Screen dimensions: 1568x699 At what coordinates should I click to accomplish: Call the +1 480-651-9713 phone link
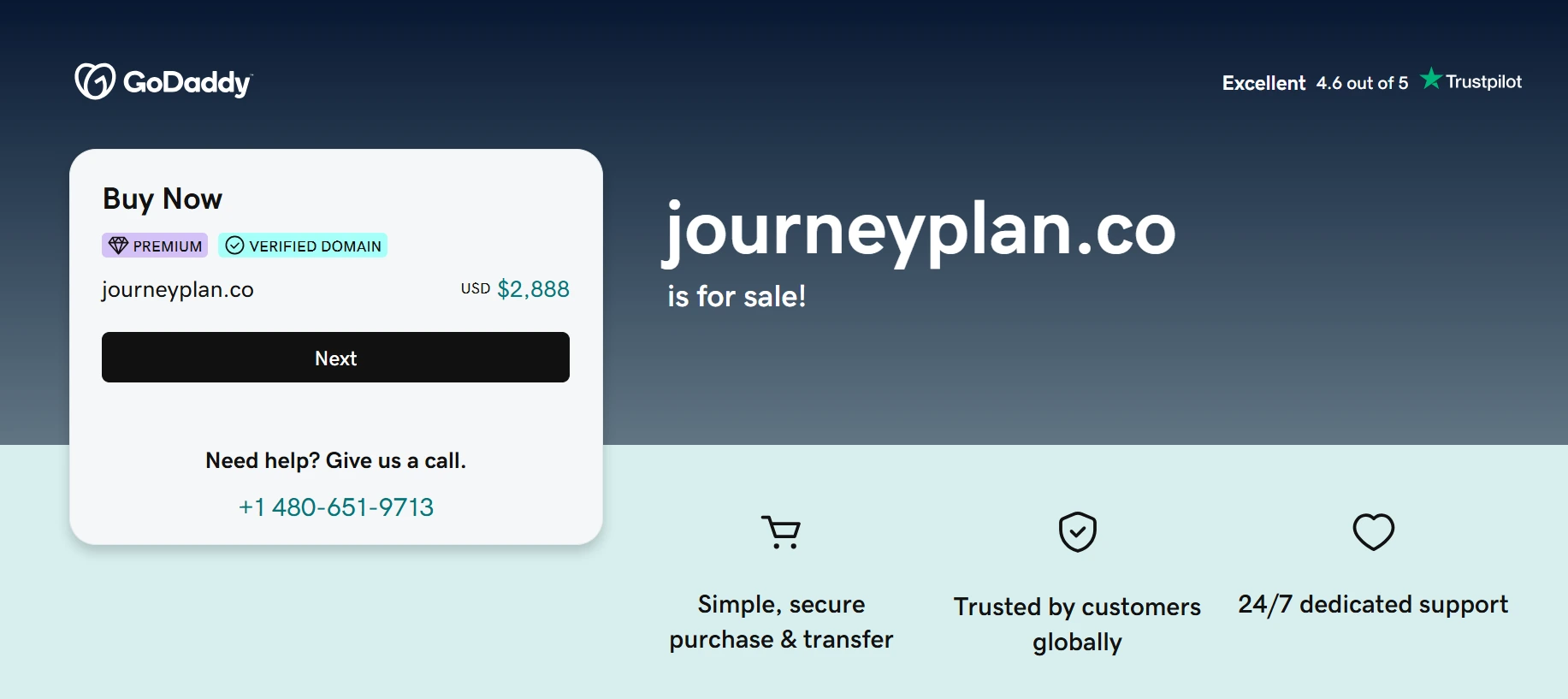click(x=335, y=506)
